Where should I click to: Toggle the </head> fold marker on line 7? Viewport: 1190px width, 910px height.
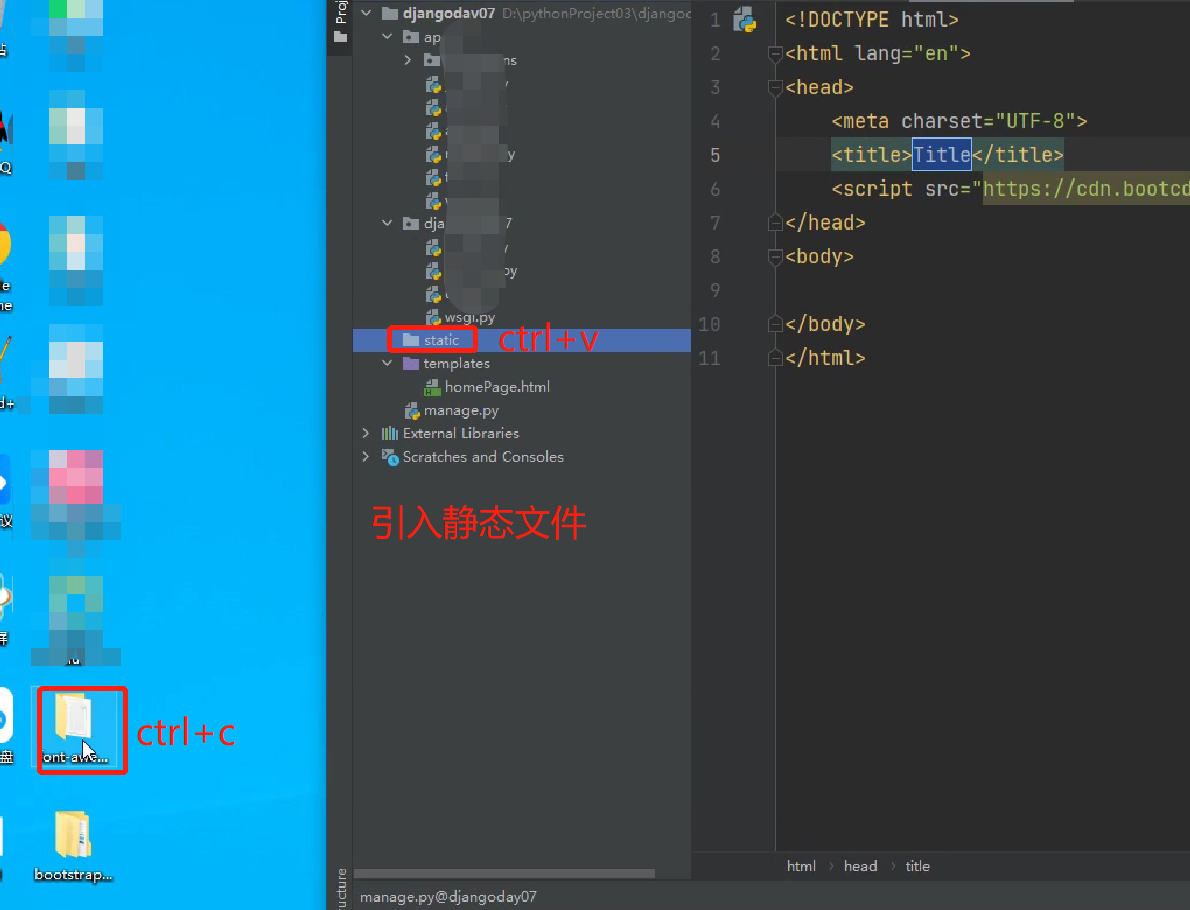(x=775, y=222)
